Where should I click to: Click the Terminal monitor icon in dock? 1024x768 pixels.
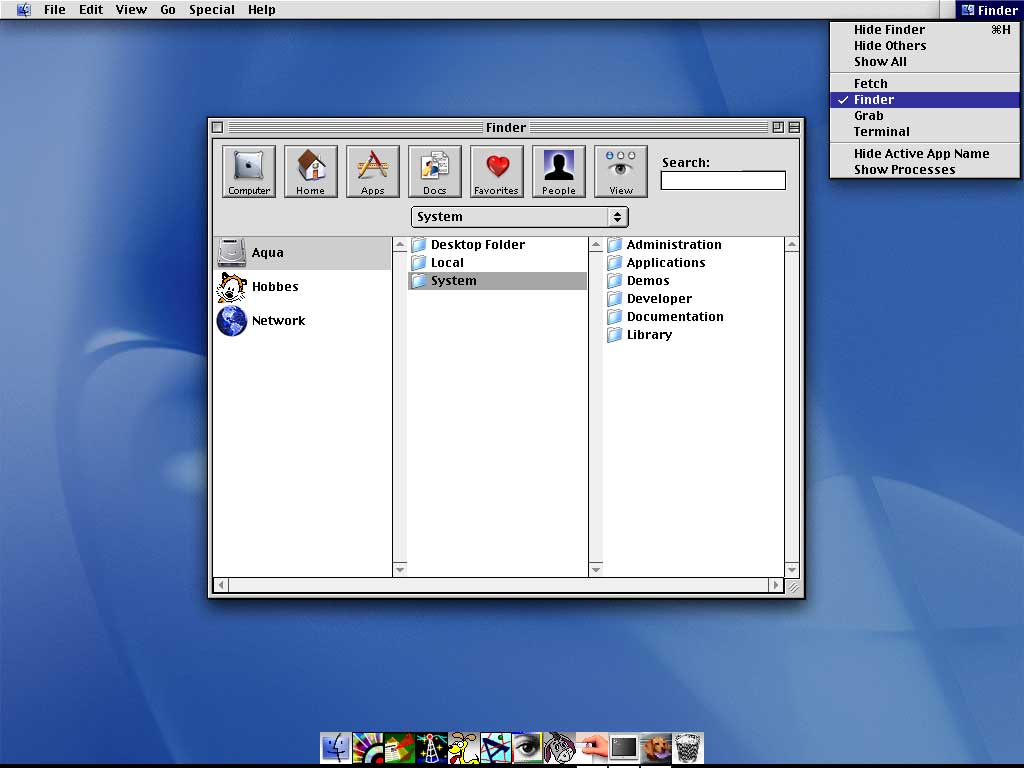point(624,748)
